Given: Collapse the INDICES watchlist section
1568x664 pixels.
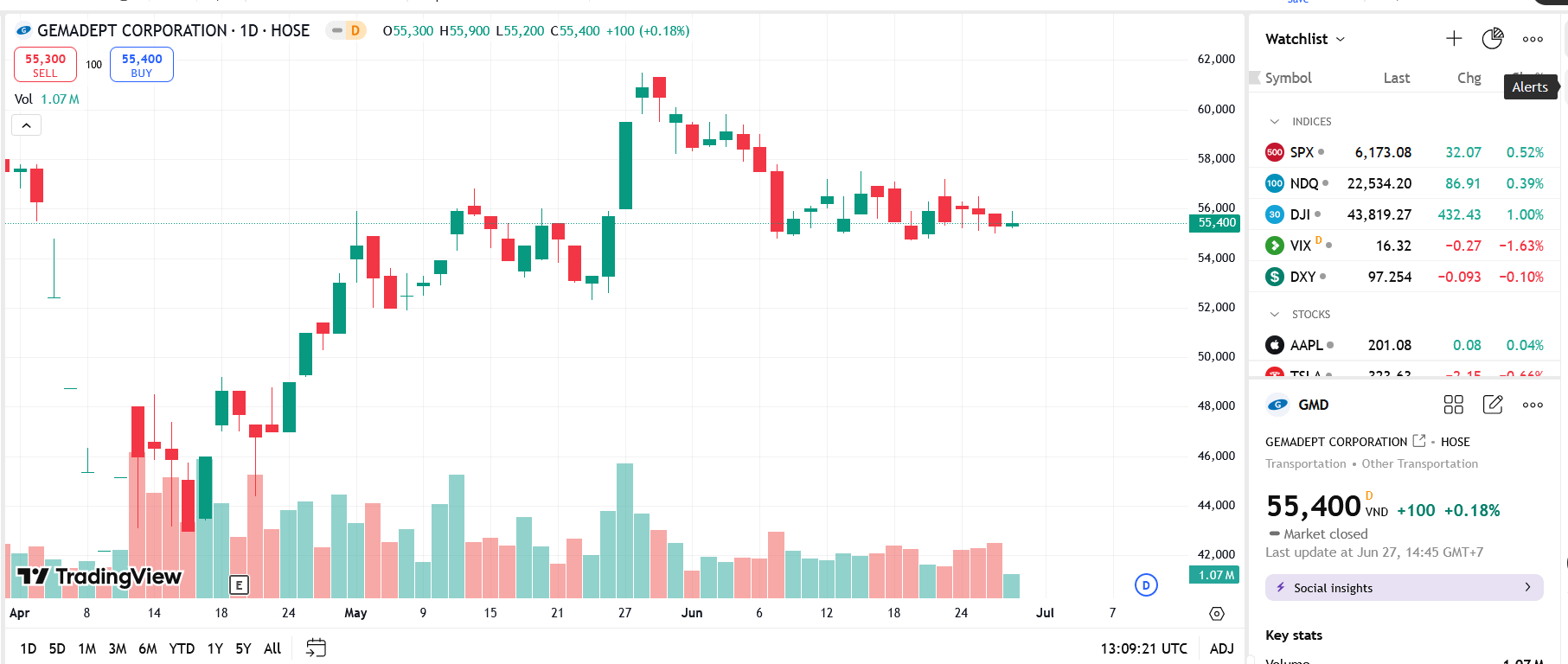Looking at the screenshot, I should tap(1275, 122).
